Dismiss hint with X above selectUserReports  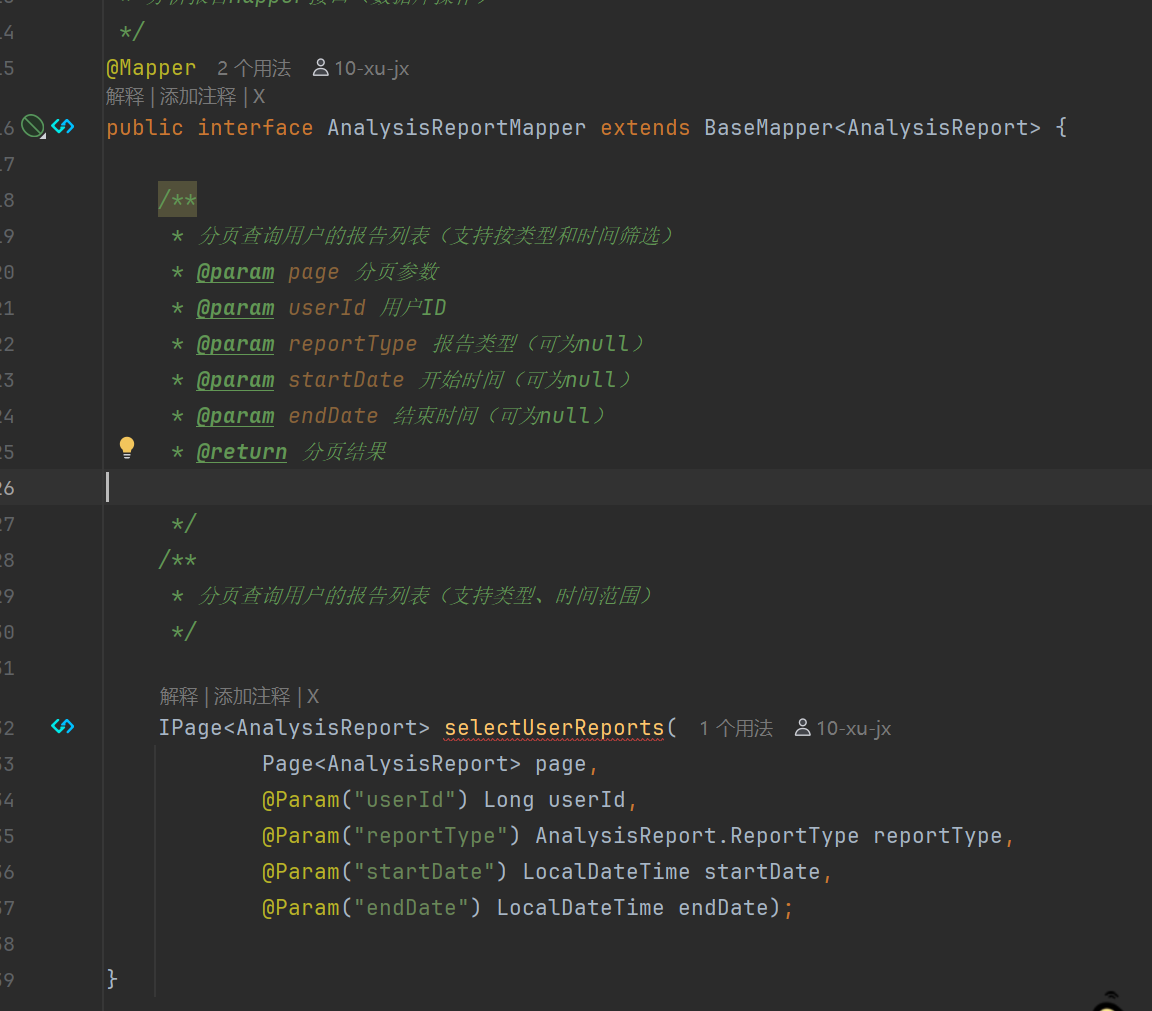[313, 696]
